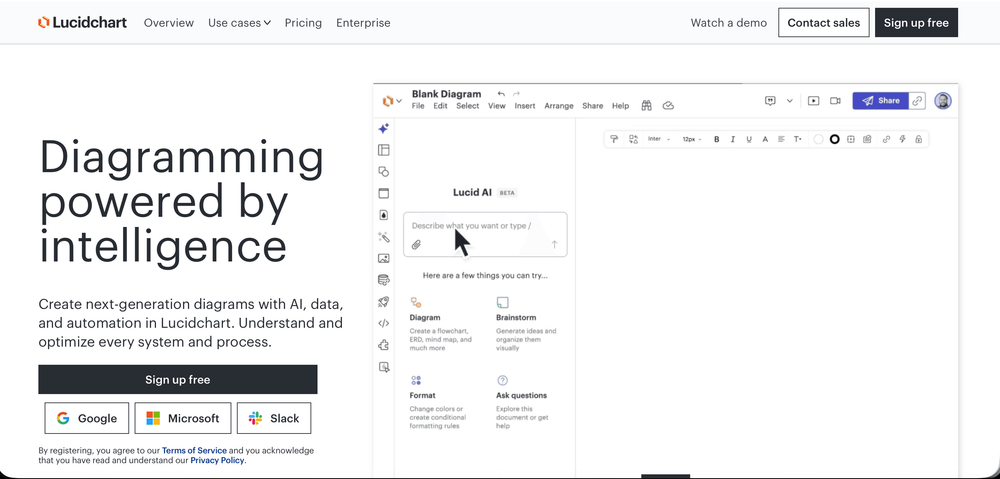Click the change shape icon in format toolbar
The height and width of the screenshot is (479, 1000).
tap(633, 139)
